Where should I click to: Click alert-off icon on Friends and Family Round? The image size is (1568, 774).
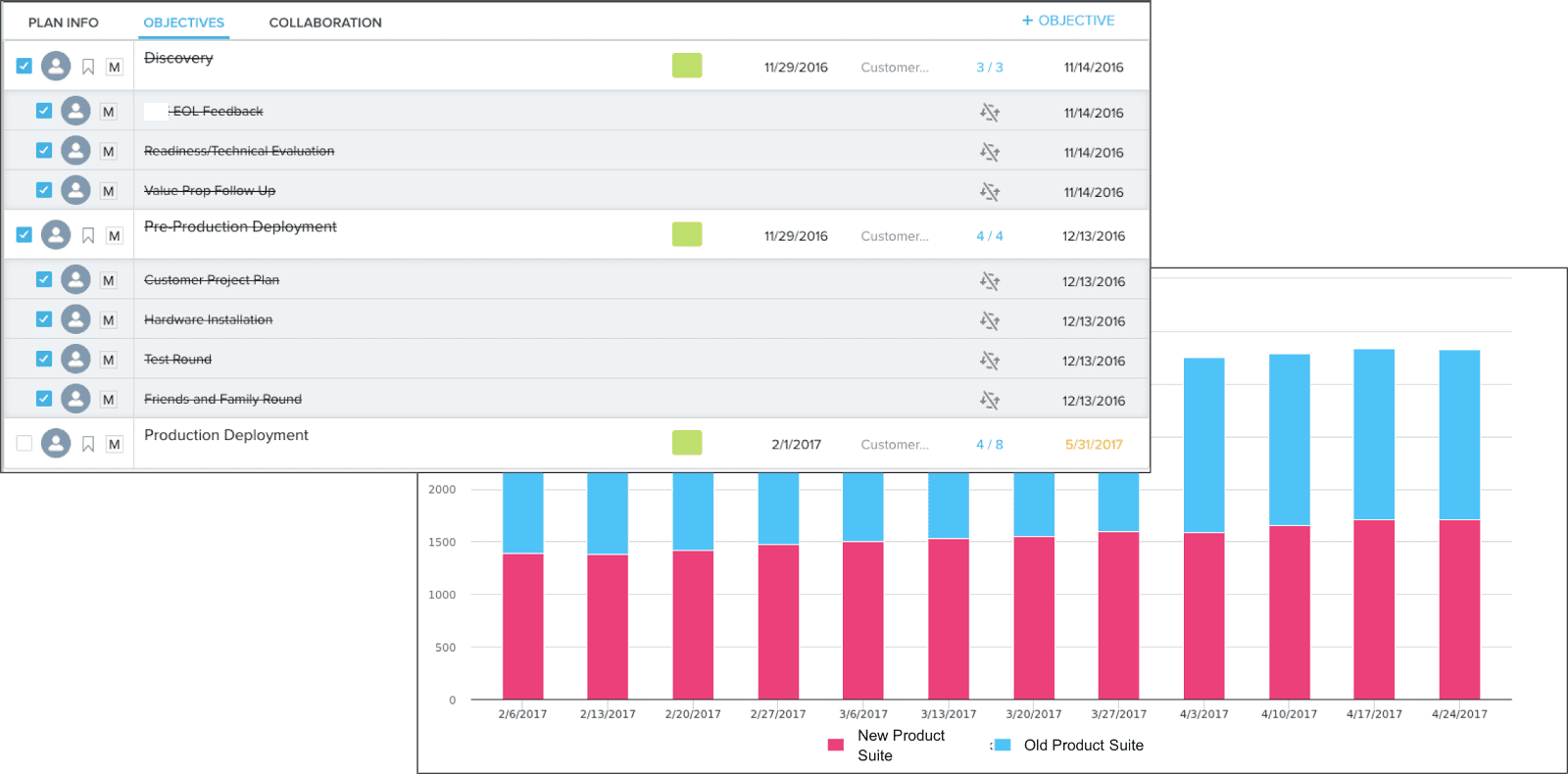[990, 400]
